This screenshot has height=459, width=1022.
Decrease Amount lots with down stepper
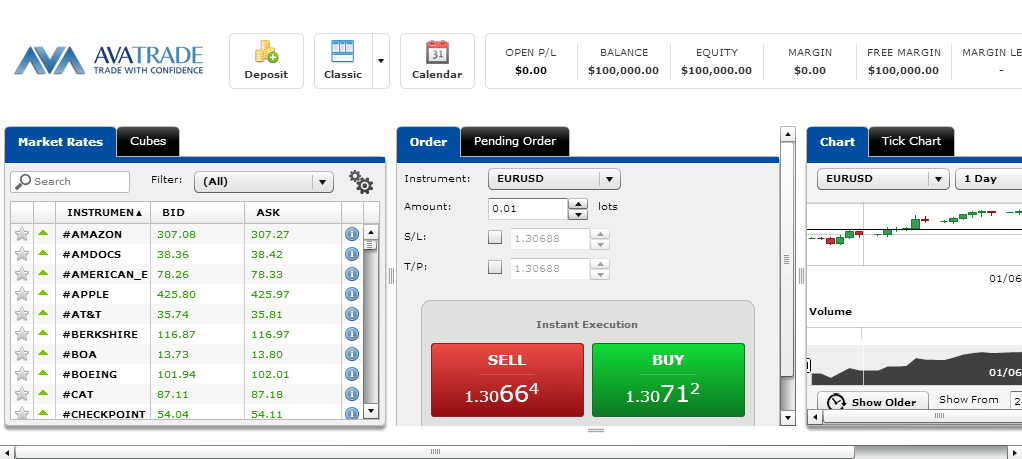pyautogui.click(x=578, y=214)
